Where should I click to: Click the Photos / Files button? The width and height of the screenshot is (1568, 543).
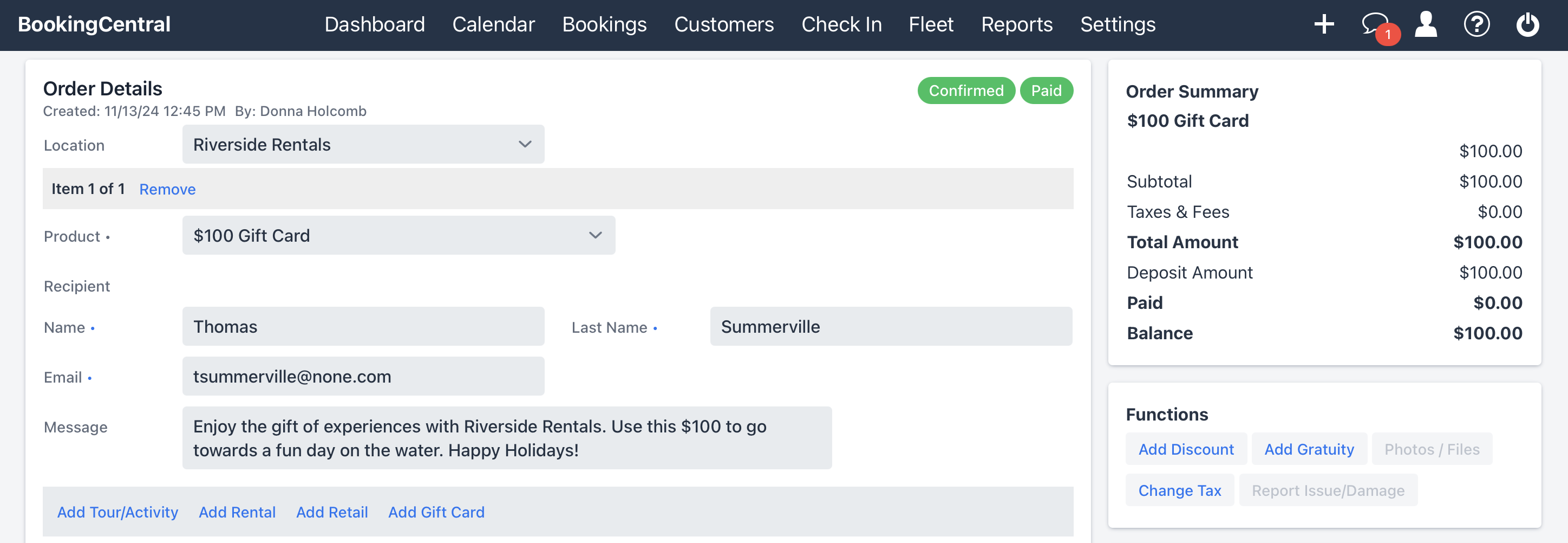click(1432, 449)
